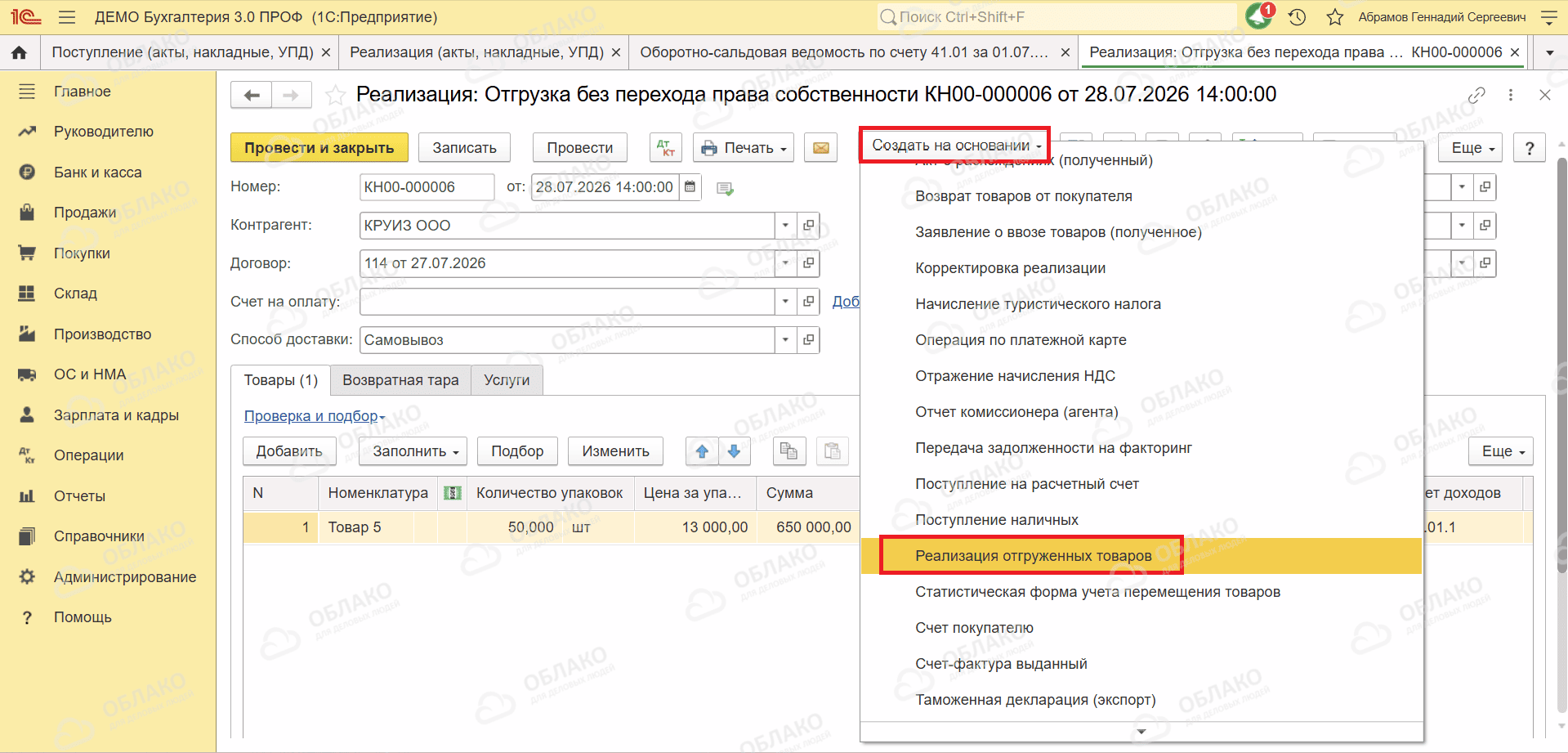The width and height of the screenshot is (1568, 753).
Task: Switch to the Возвратная тара tab
Action: coord(400,380)
